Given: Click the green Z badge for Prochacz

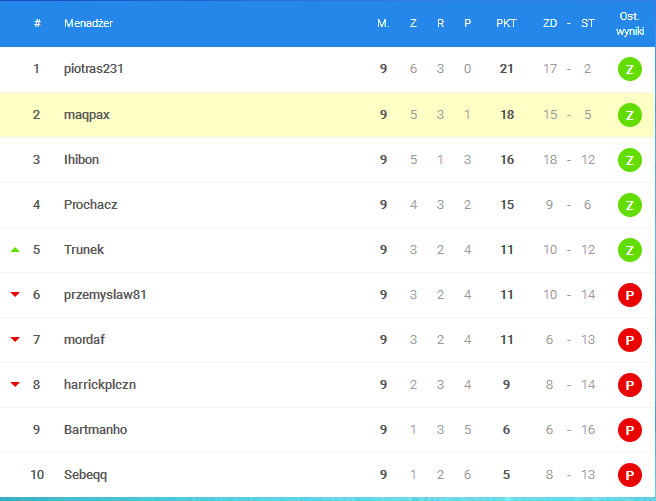Looking at the screenshot, I should pos(629,205).
